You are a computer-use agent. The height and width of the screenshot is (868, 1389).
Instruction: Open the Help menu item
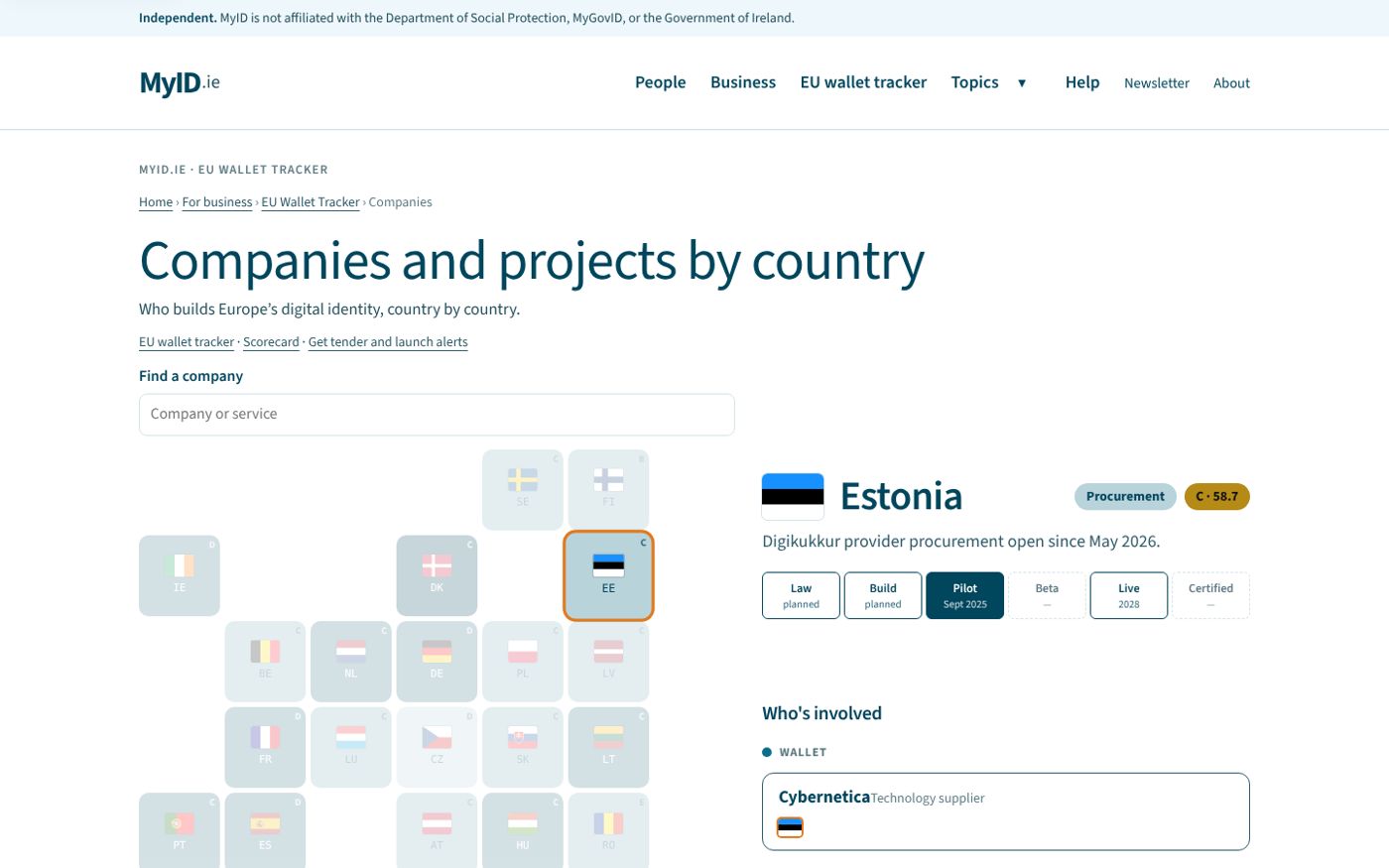(1082, 82)
